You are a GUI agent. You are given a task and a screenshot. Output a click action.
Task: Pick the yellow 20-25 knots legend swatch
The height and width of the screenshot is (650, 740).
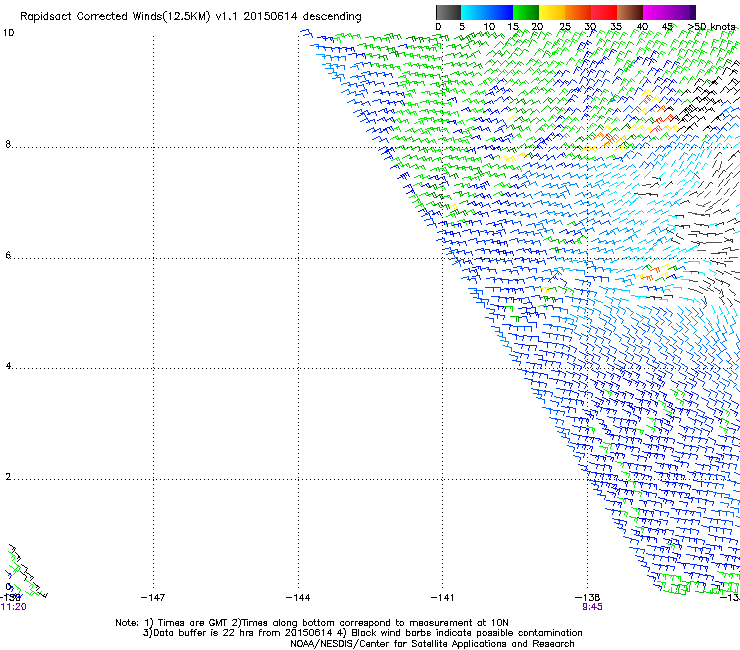click(x=552, y=12)
